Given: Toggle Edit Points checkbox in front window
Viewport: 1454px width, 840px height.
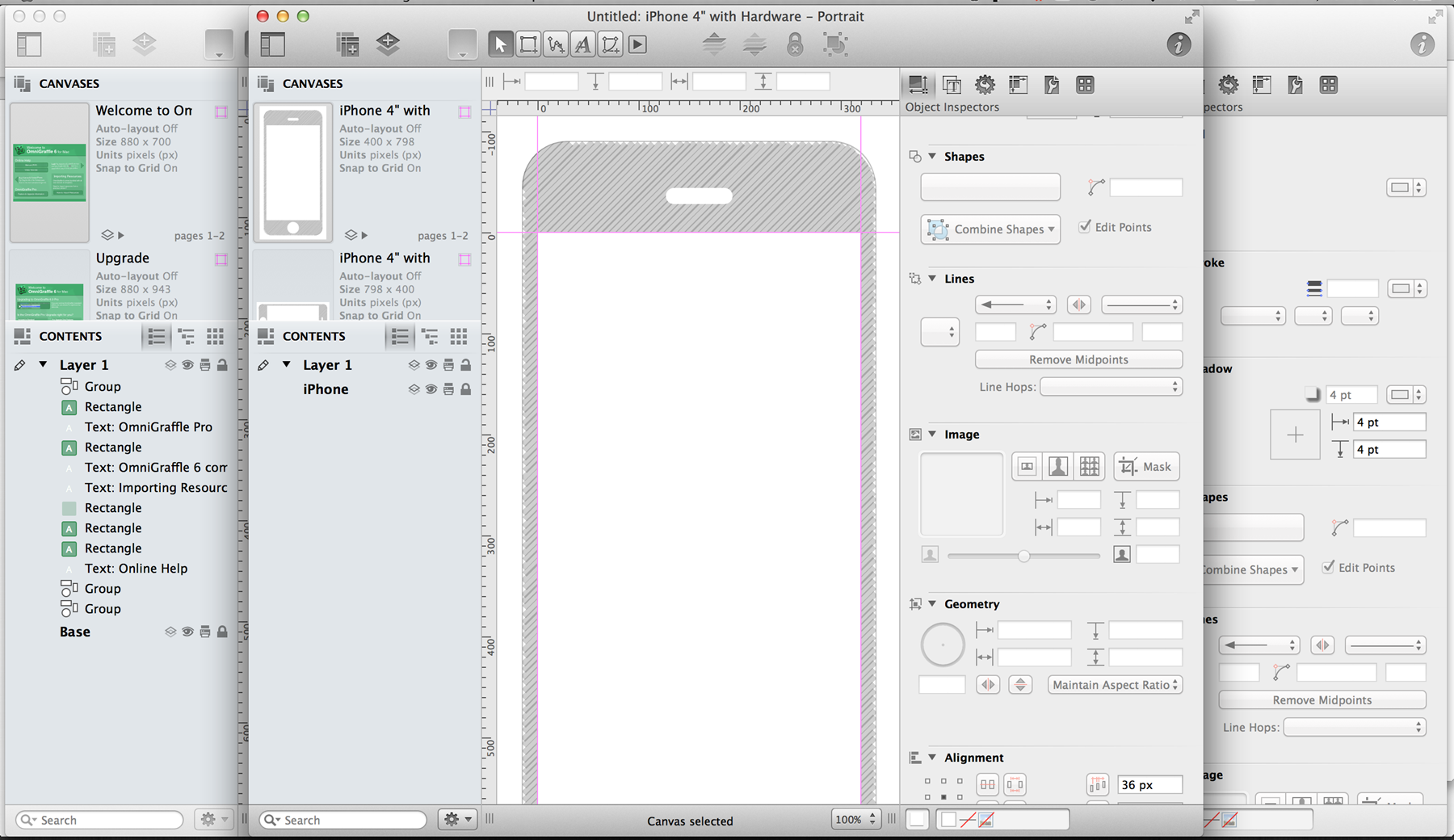Looking at the screenshot, I should 1085,227.
